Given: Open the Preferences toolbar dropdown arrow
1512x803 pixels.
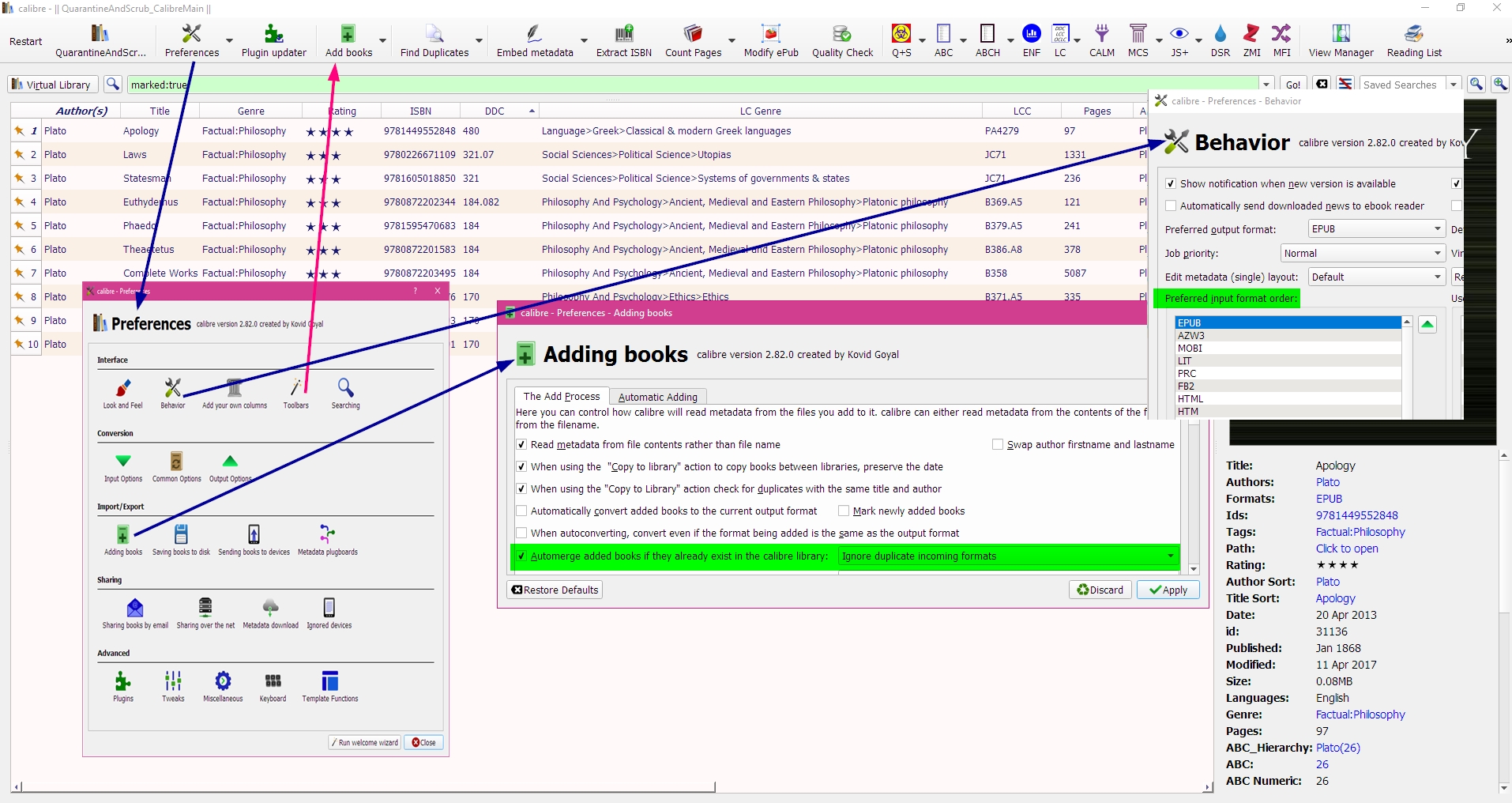Looking at the screenshot, I should point(229,40).
